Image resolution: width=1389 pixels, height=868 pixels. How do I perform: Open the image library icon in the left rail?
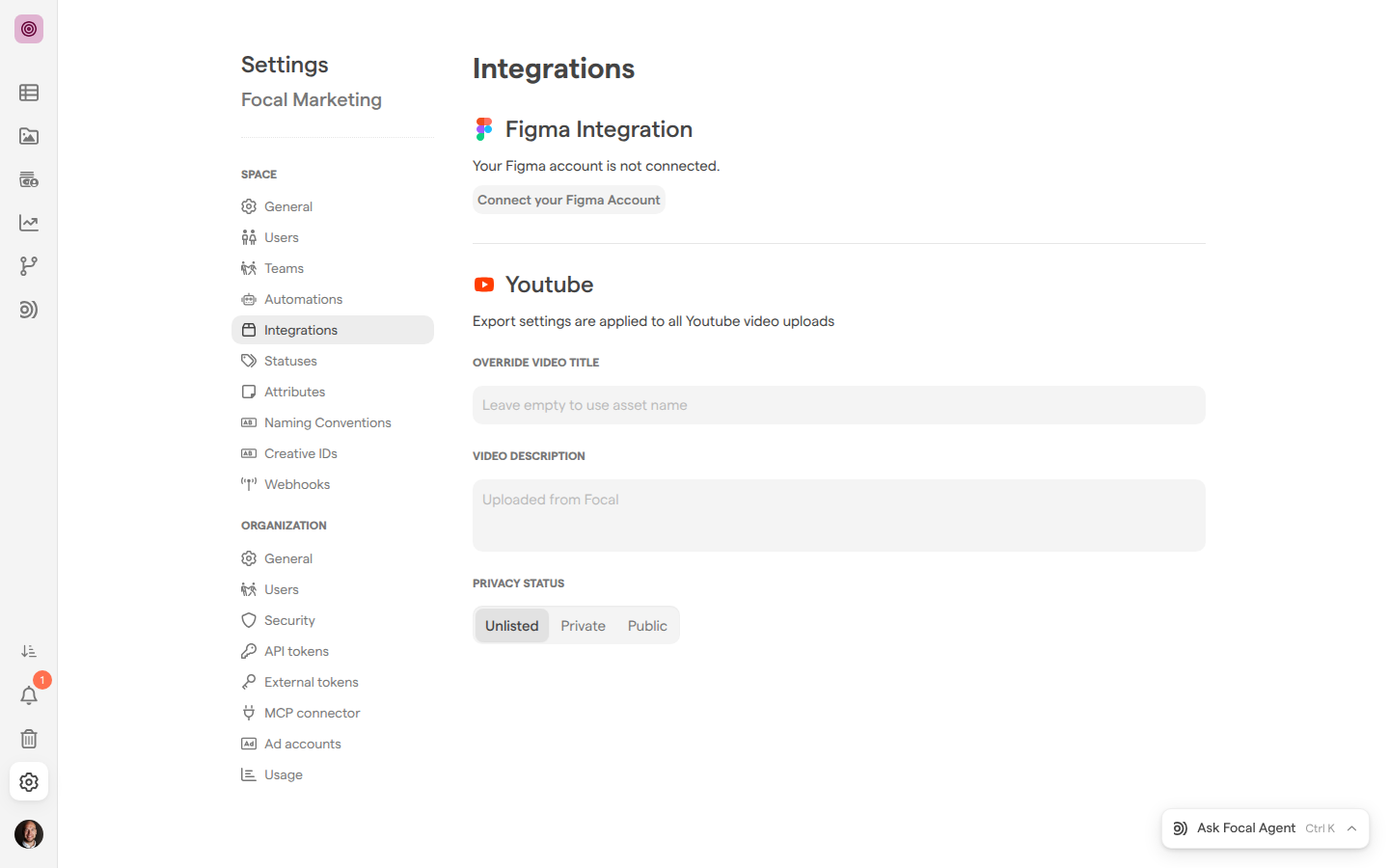tap(29, 136)
